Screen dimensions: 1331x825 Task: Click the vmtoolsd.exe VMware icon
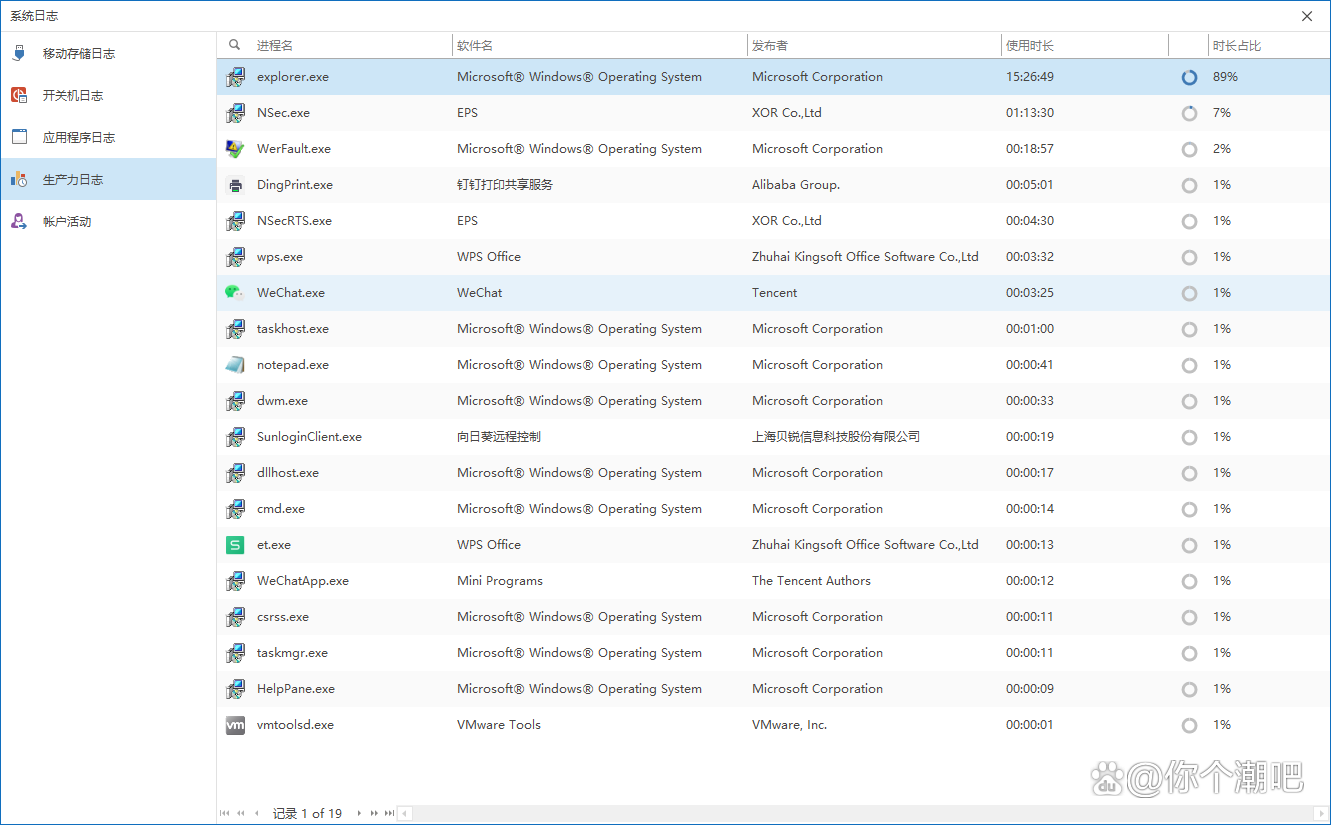[x=235, y=725]
